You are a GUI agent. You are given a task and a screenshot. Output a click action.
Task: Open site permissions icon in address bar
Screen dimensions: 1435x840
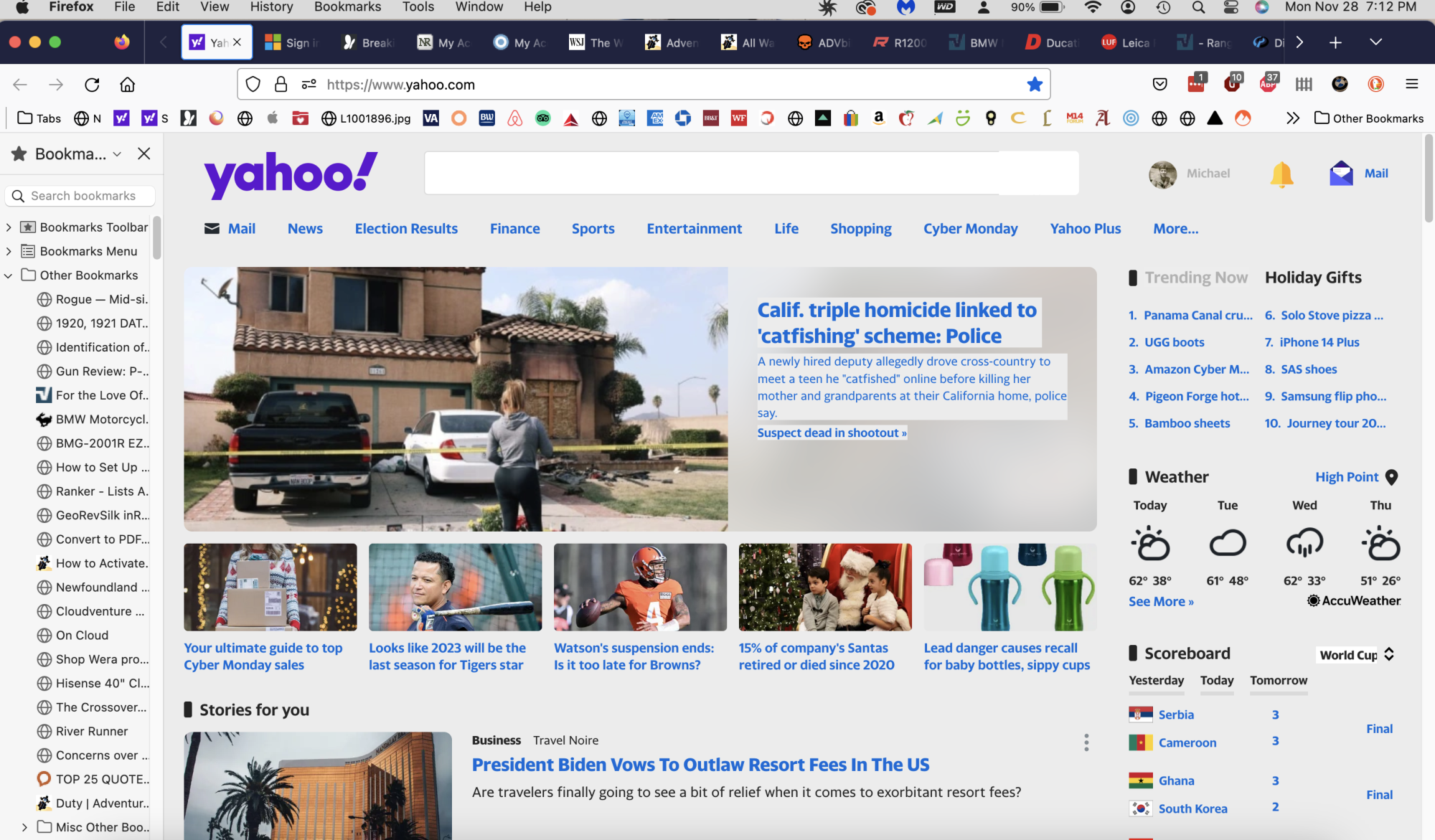pos(309,85)
